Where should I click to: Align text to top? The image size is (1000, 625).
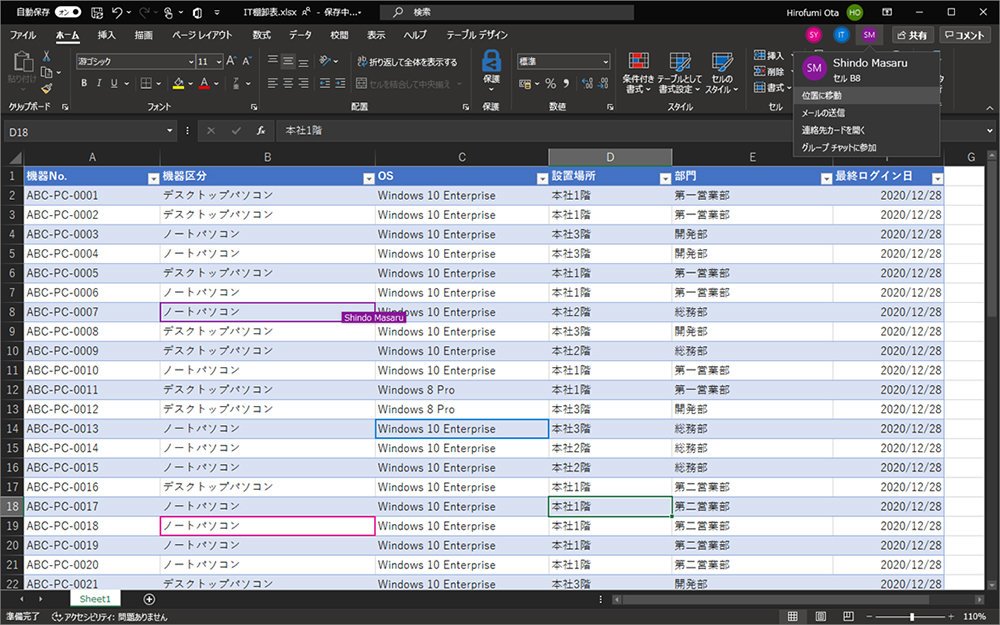[x=272, y=61]
